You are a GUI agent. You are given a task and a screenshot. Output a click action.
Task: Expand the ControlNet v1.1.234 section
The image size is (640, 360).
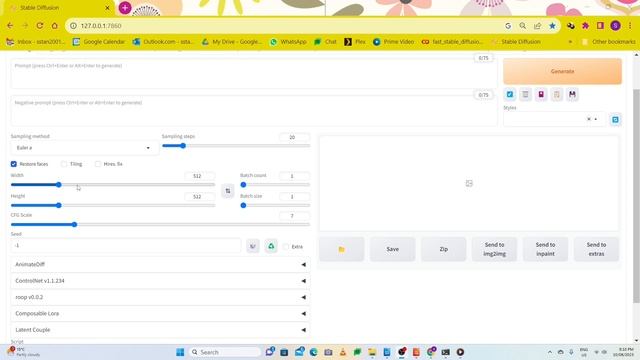(x=160, y=281)
